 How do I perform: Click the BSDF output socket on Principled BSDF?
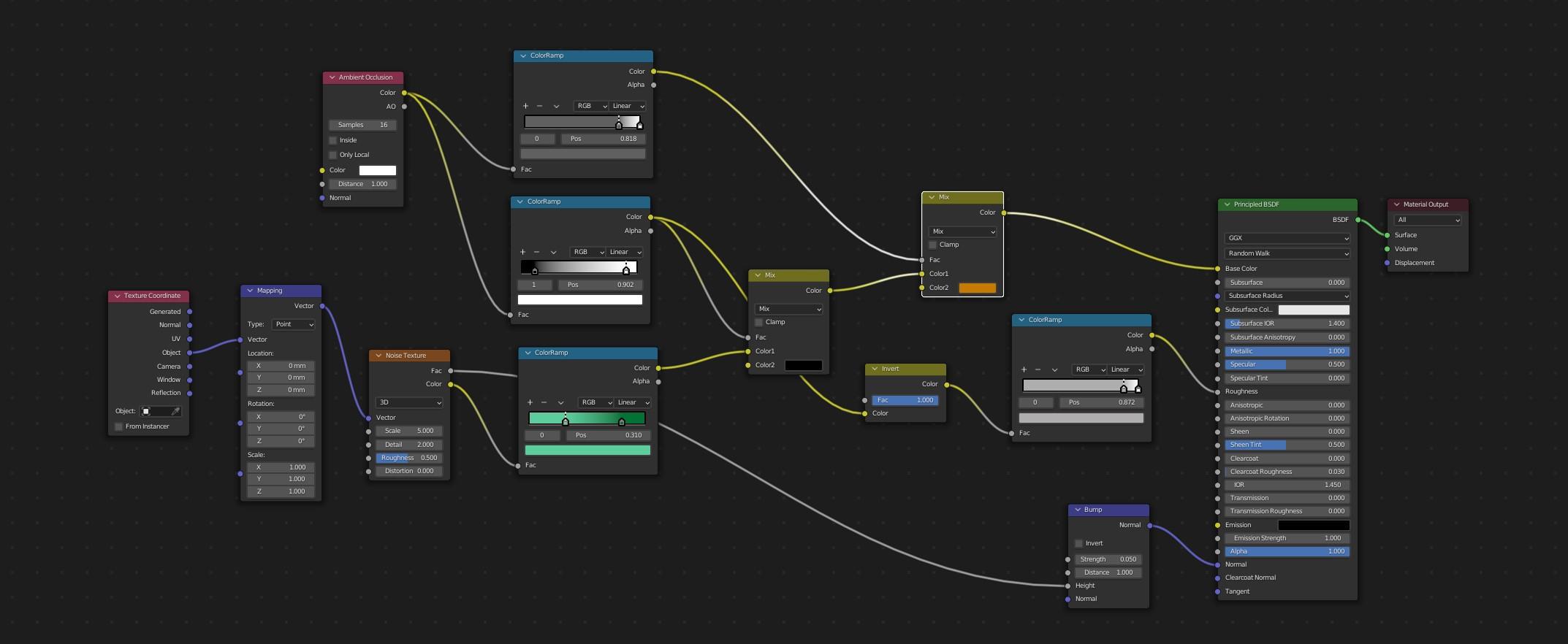[1358, 220]
